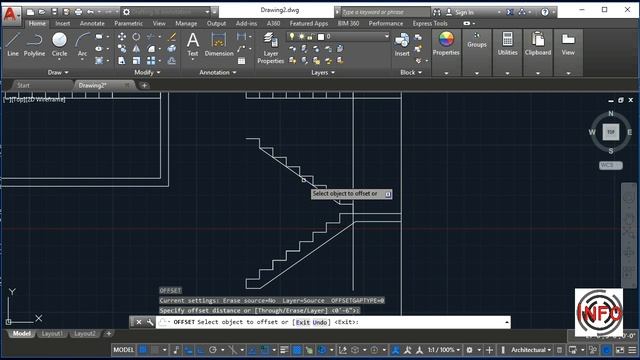
Task: Click the Open file icon in quick access toolbar
Action: [x=42, y=12]
